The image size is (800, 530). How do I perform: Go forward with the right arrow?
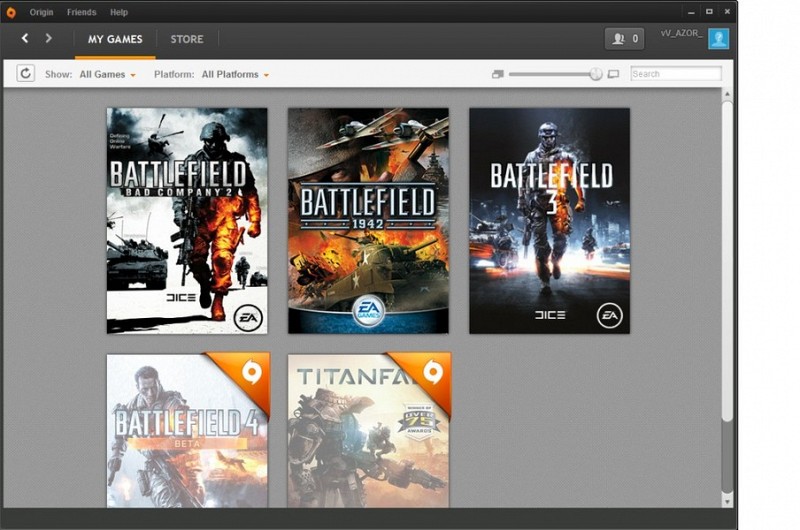click(x=48, y=38)
